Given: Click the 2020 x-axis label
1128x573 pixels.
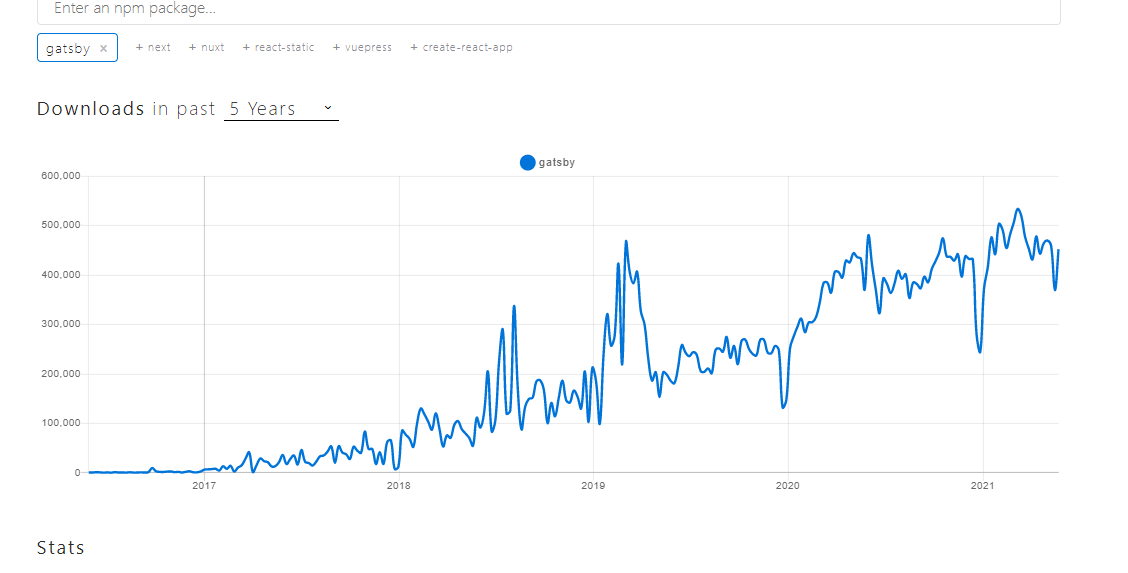Looking at the screenshot, I should (x=788, y=486).
